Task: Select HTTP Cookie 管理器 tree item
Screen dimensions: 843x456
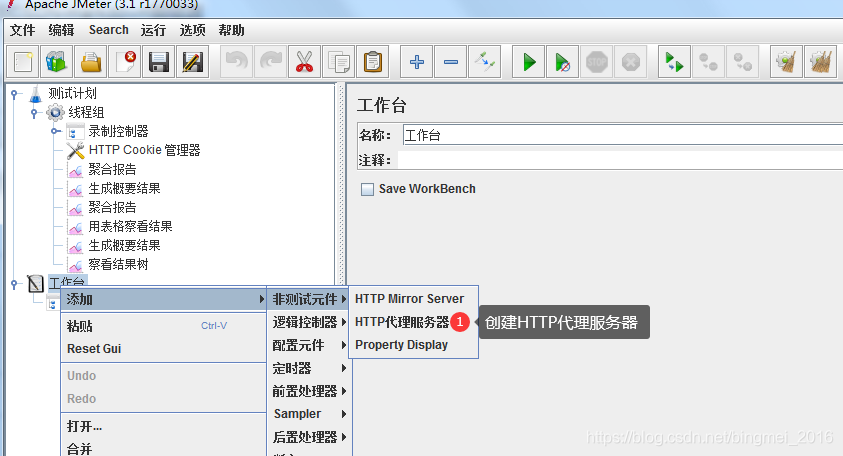Action: [x=144, y=150]
